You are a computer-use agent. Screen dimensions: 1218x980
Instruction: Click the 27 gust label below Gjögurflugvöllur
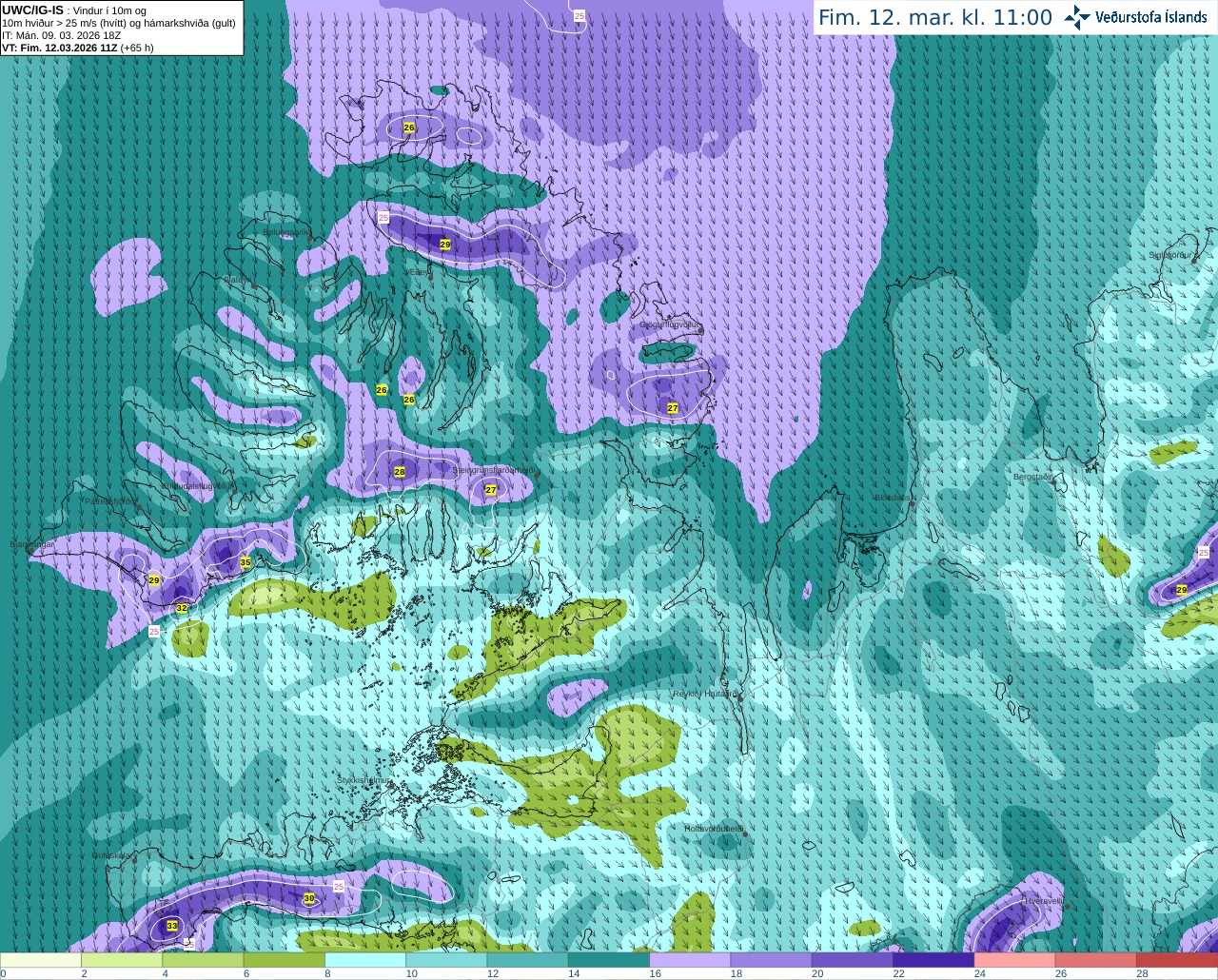(x=673, y=408)
